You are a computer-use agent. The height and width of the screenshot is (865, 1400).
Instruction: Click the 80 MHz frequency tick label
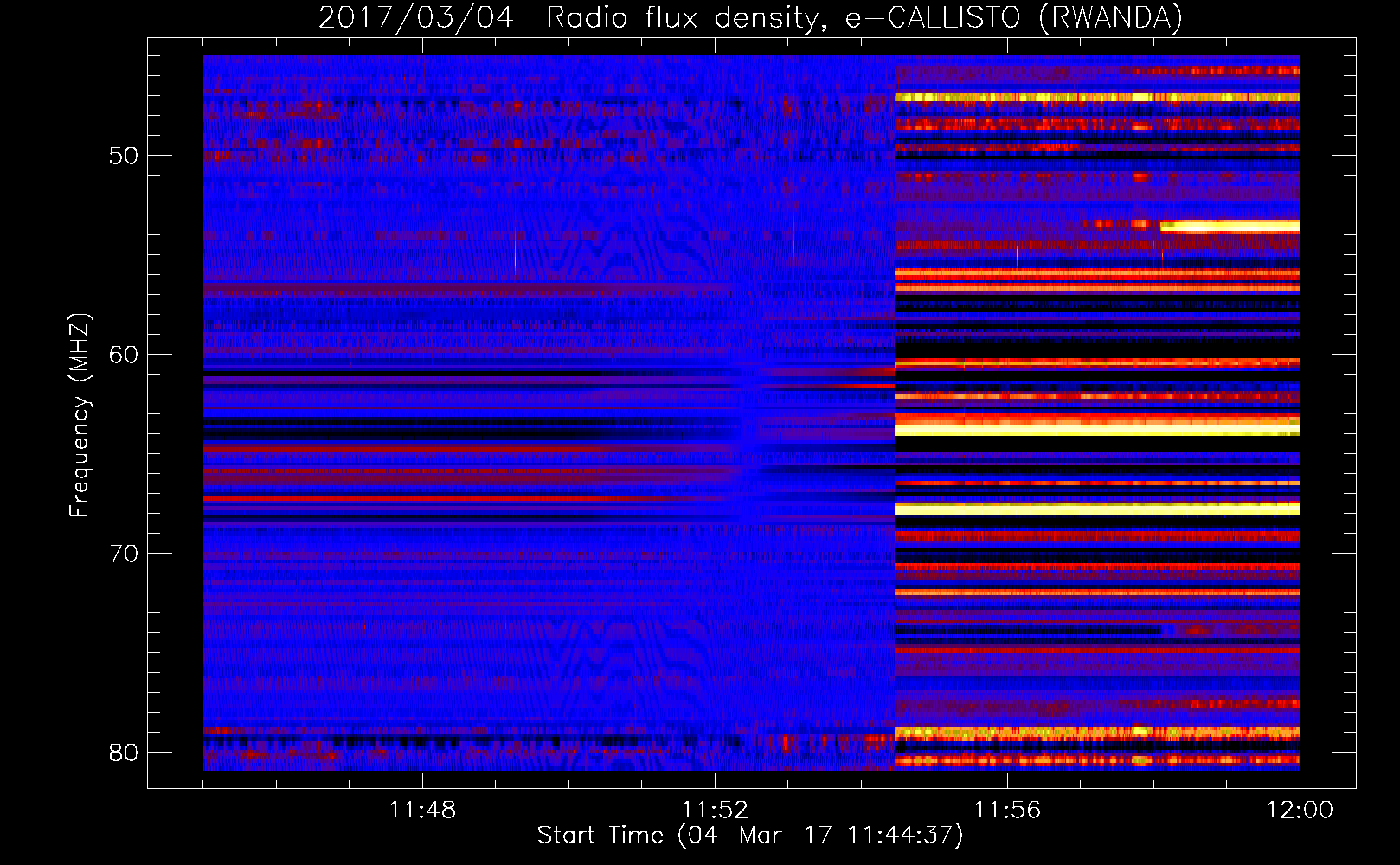coord(124,752)
